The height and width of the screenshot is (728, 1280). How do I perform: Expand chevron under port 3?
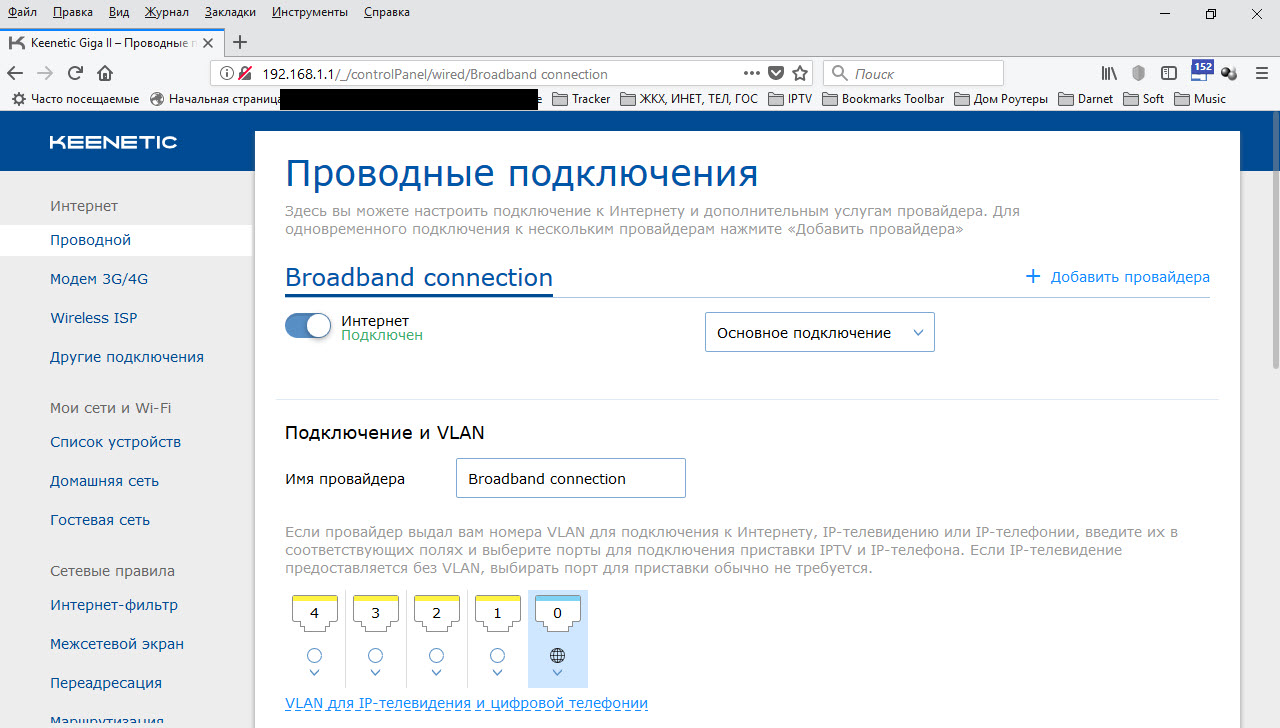[x=375, y=673]
